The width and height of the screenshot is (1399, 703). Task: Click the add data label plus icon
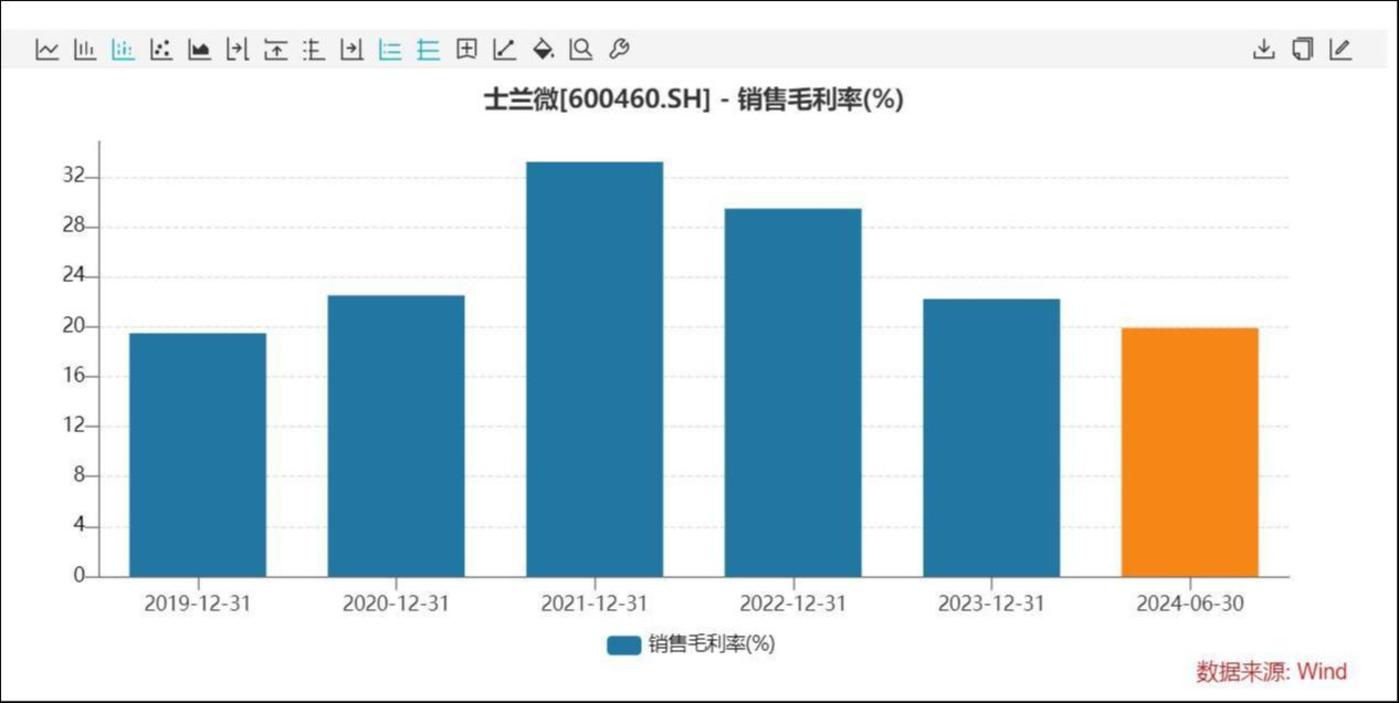coord(466,49)
